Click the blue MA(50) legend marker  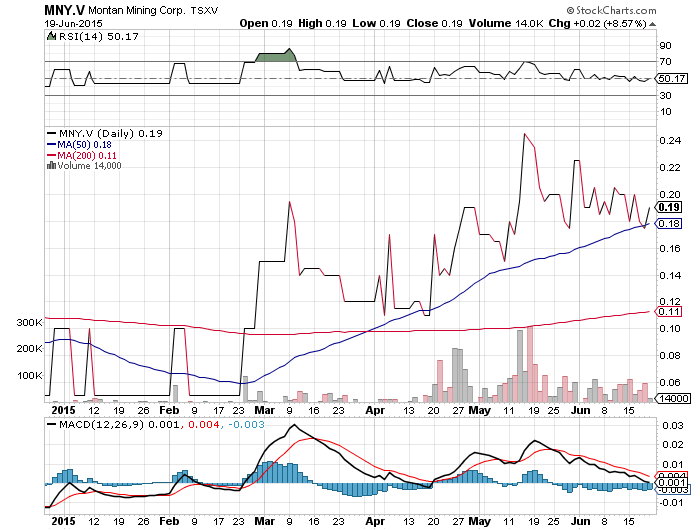pos(52,144)
